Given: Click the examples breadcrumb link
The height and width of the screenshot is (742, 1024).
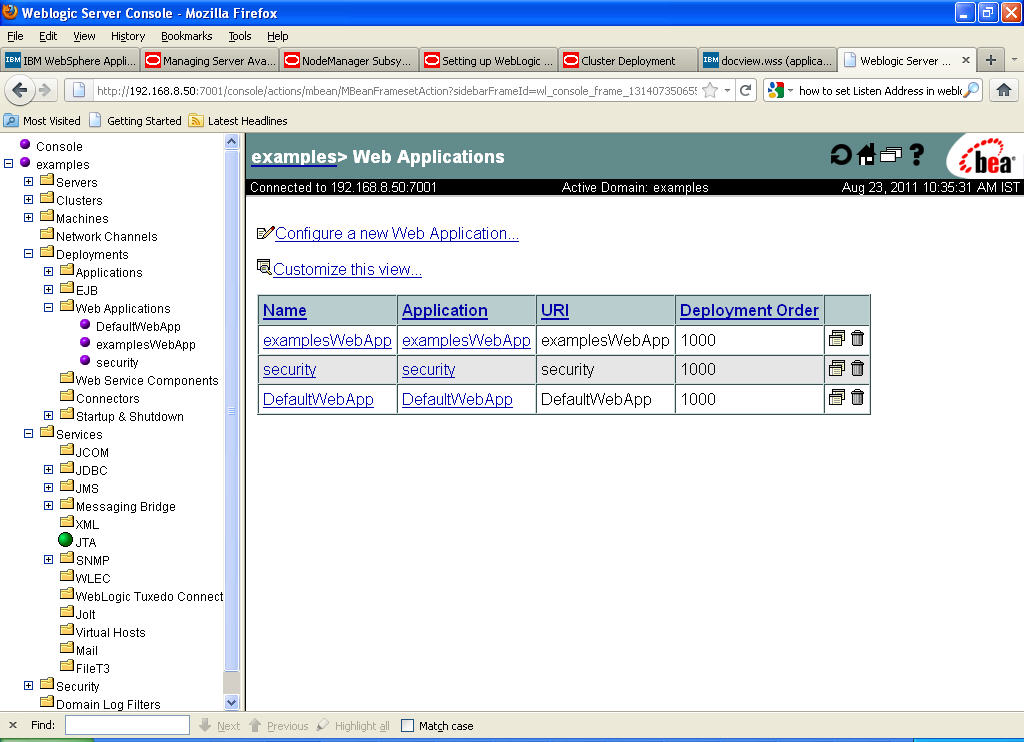Looking at the screenshot, I should pyautogui.click(x=294, y=157).
